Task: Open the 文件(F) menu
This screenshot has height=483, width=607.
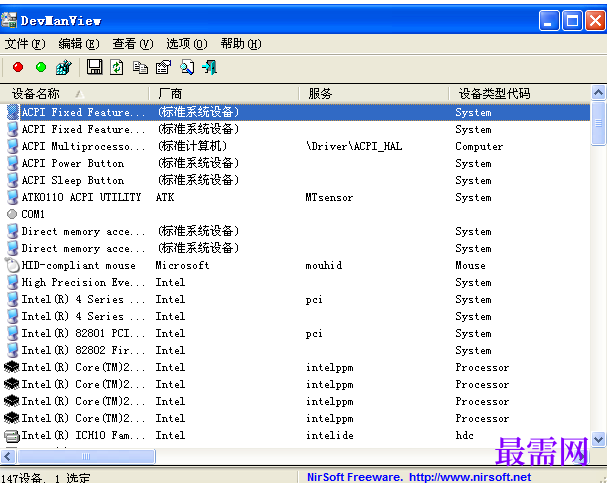Action: coord(25,44)
